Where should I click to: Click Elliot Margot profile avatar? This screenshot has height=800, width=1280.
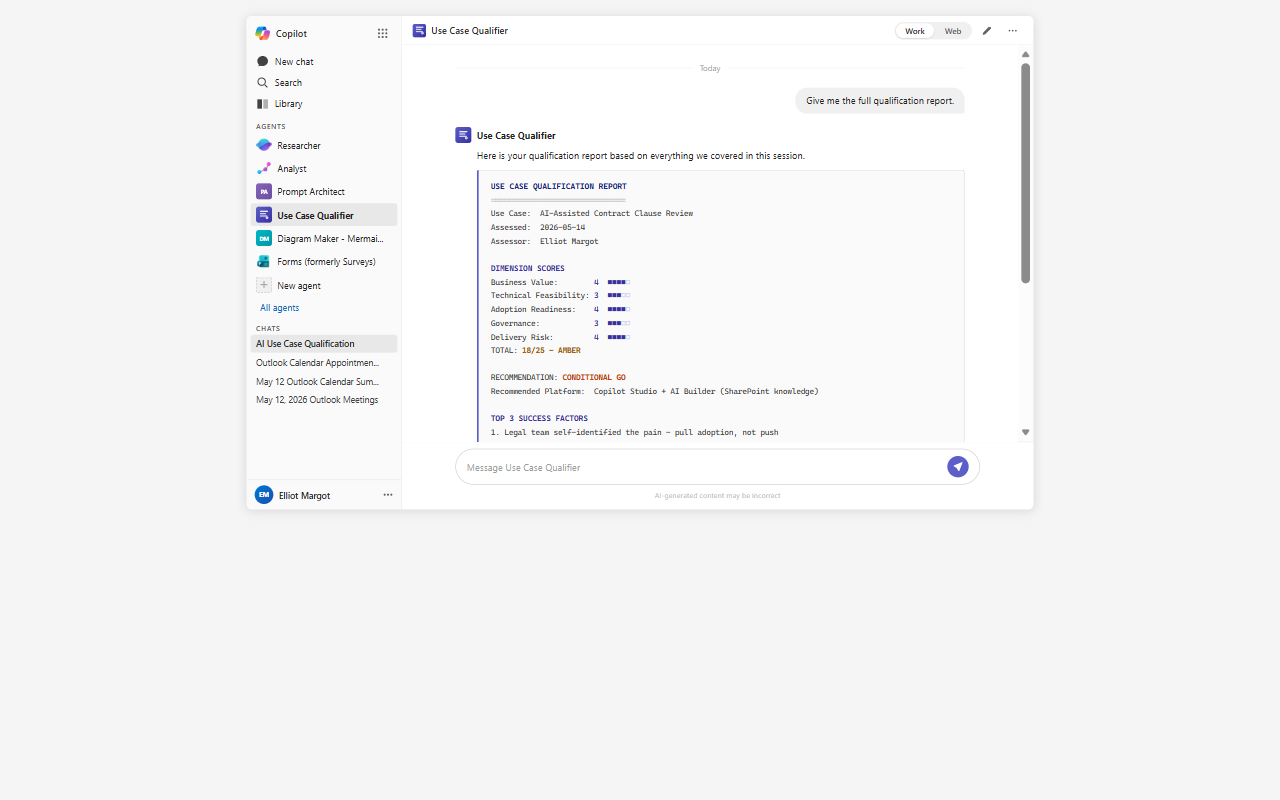tap(264, 495)
